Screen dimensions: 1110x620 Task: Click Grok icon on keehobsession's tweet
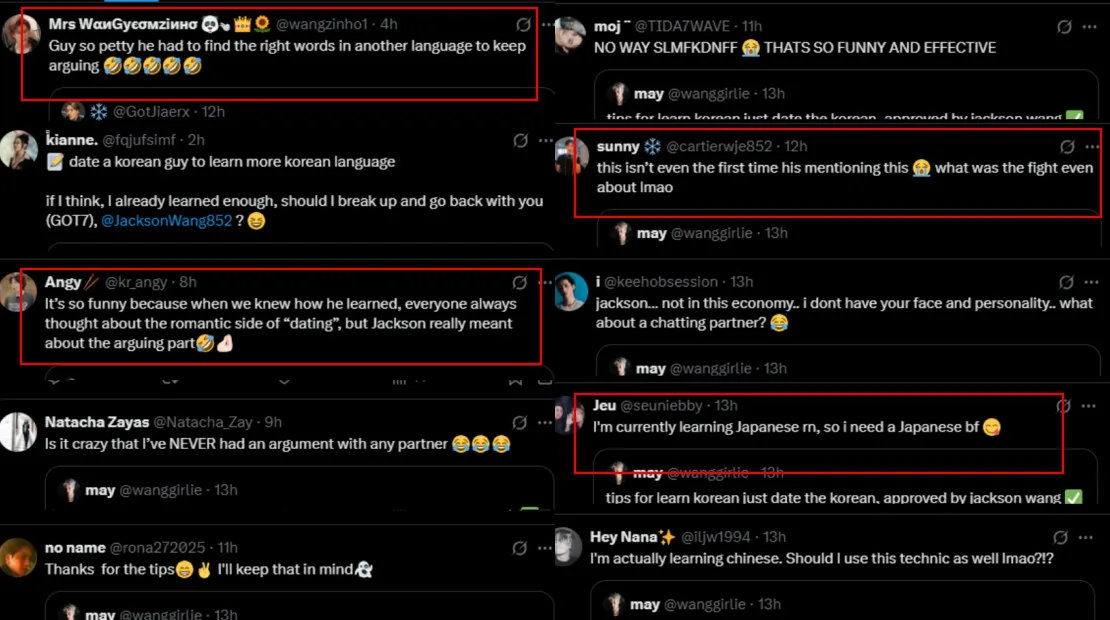tap(1066, 282)
